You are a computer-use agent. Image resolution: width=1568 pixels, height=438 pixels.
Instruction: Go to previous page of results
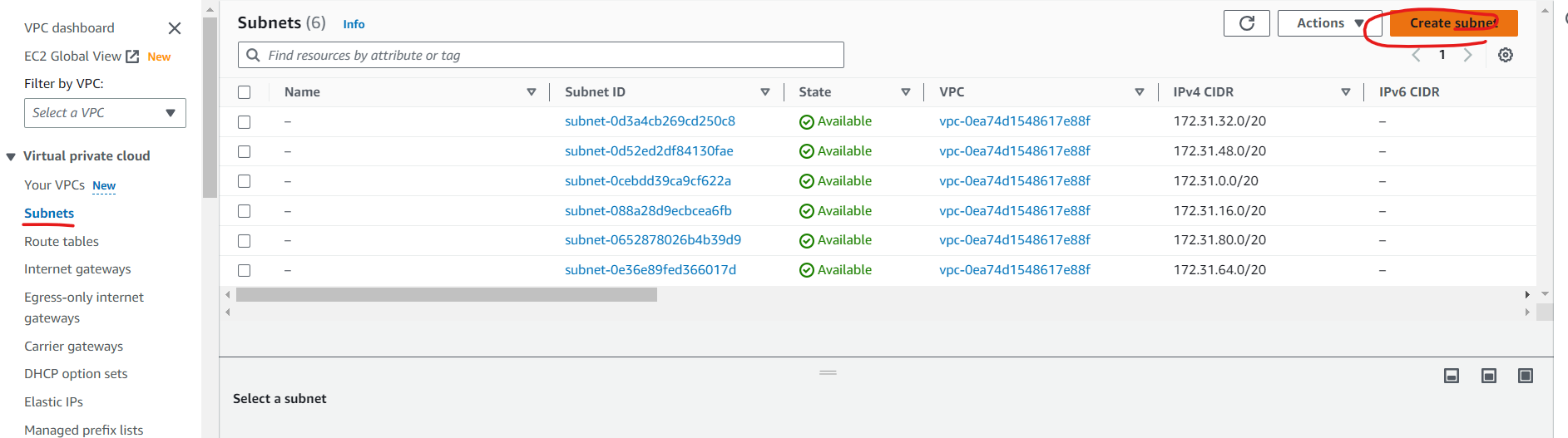pos(1416,55)
